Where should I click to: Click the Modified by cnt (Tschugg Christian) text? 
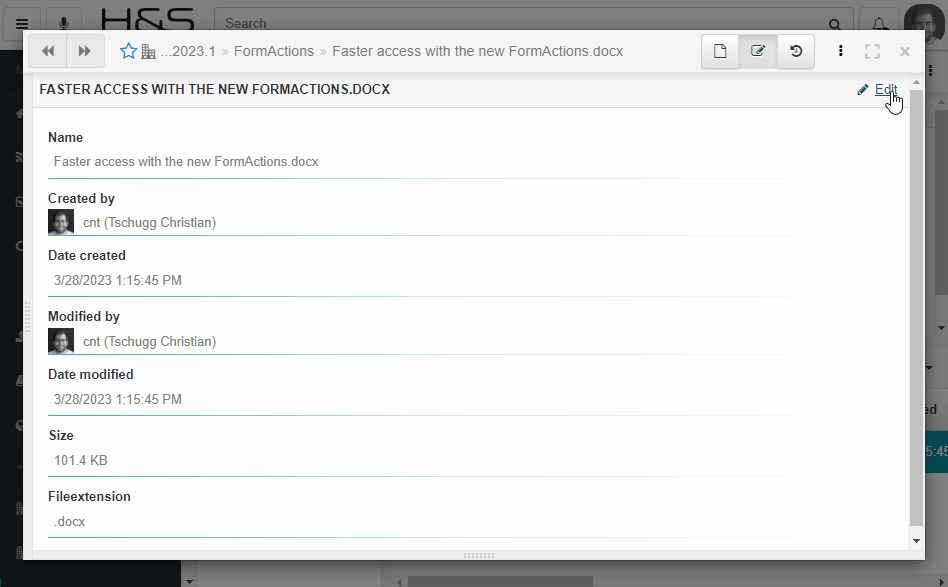pyautogui.click(x=149, y=342)
